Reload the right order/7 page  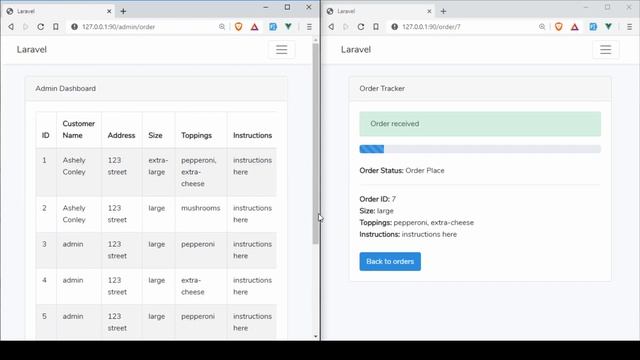[360, 27]
